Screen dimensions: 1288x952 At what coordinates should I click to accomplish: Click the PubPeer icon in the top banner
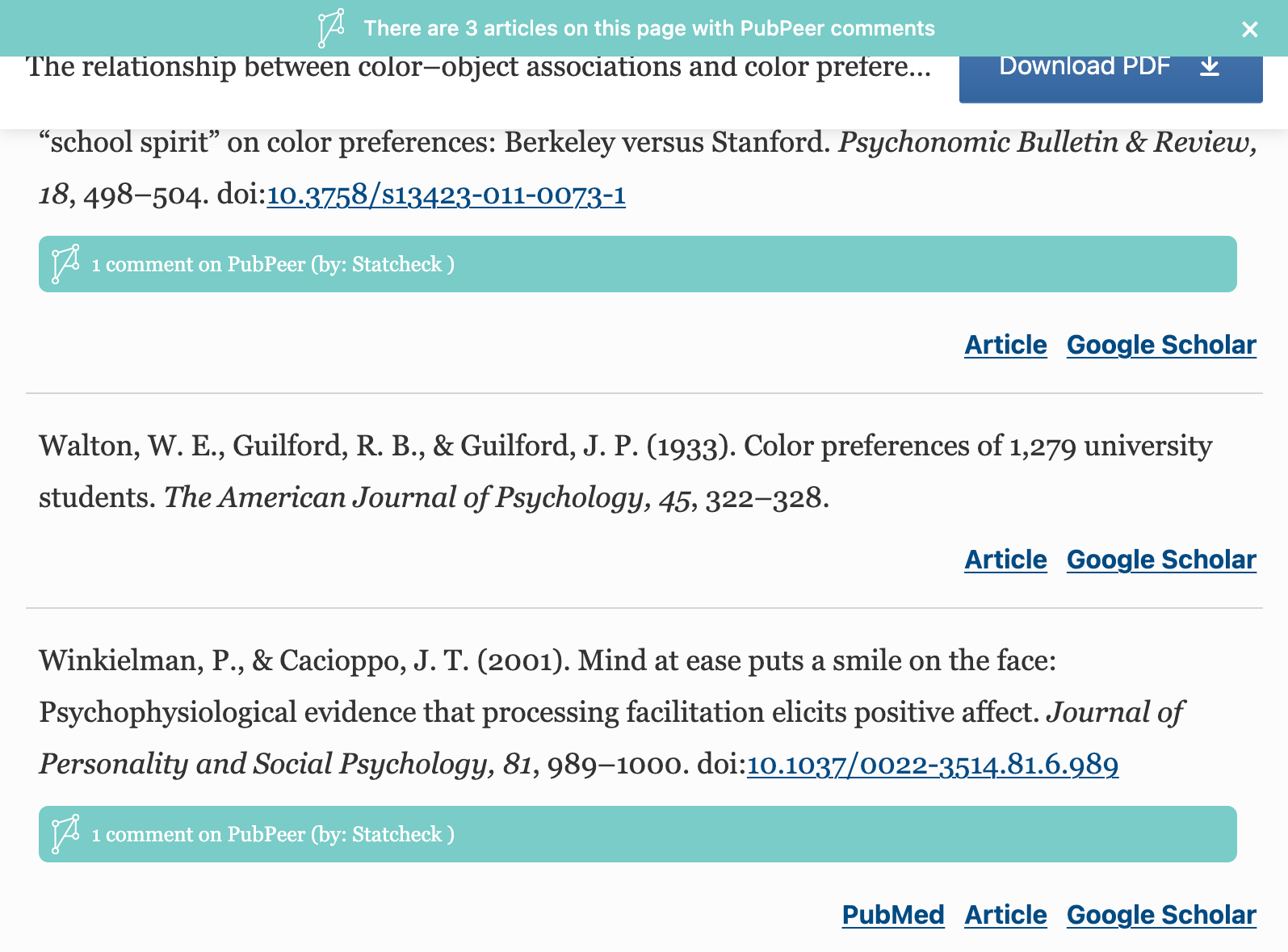click(x=332, y=28)
